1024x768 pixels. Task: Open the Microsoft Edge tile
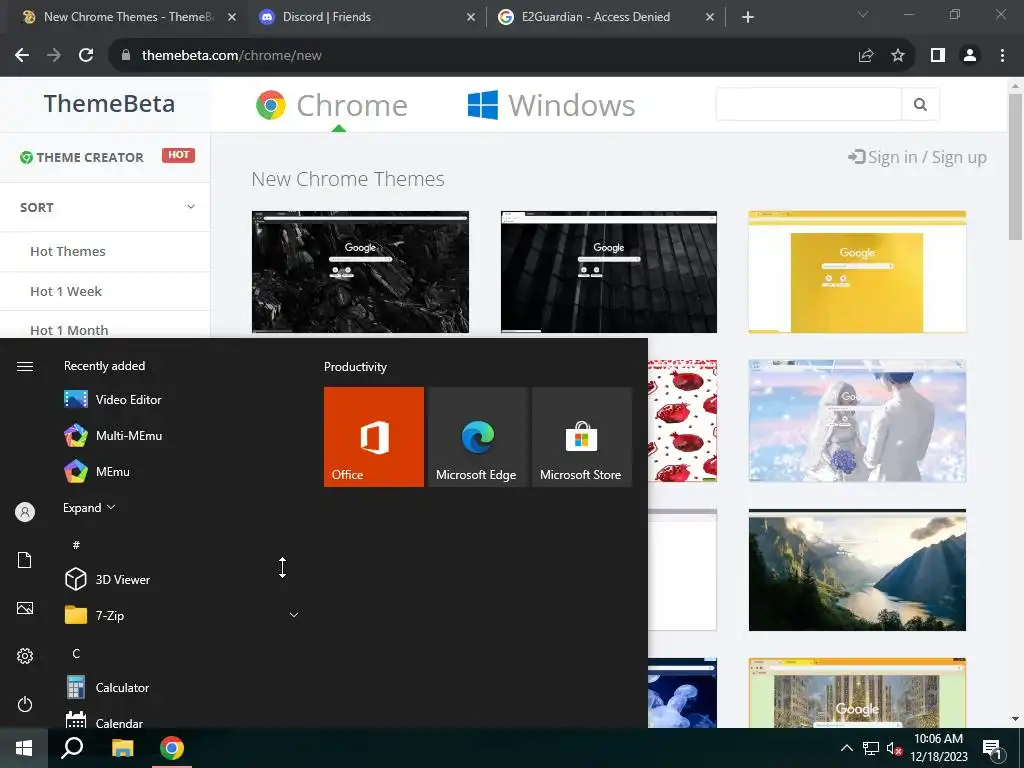coord(478,437)
